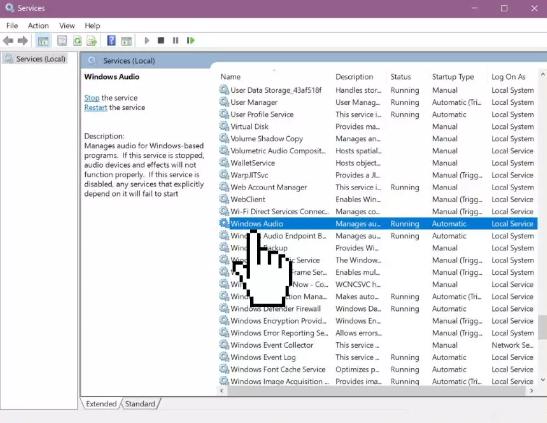Click the Services title bar app icon
The image size is (547, 423).
tap(9, 8)
